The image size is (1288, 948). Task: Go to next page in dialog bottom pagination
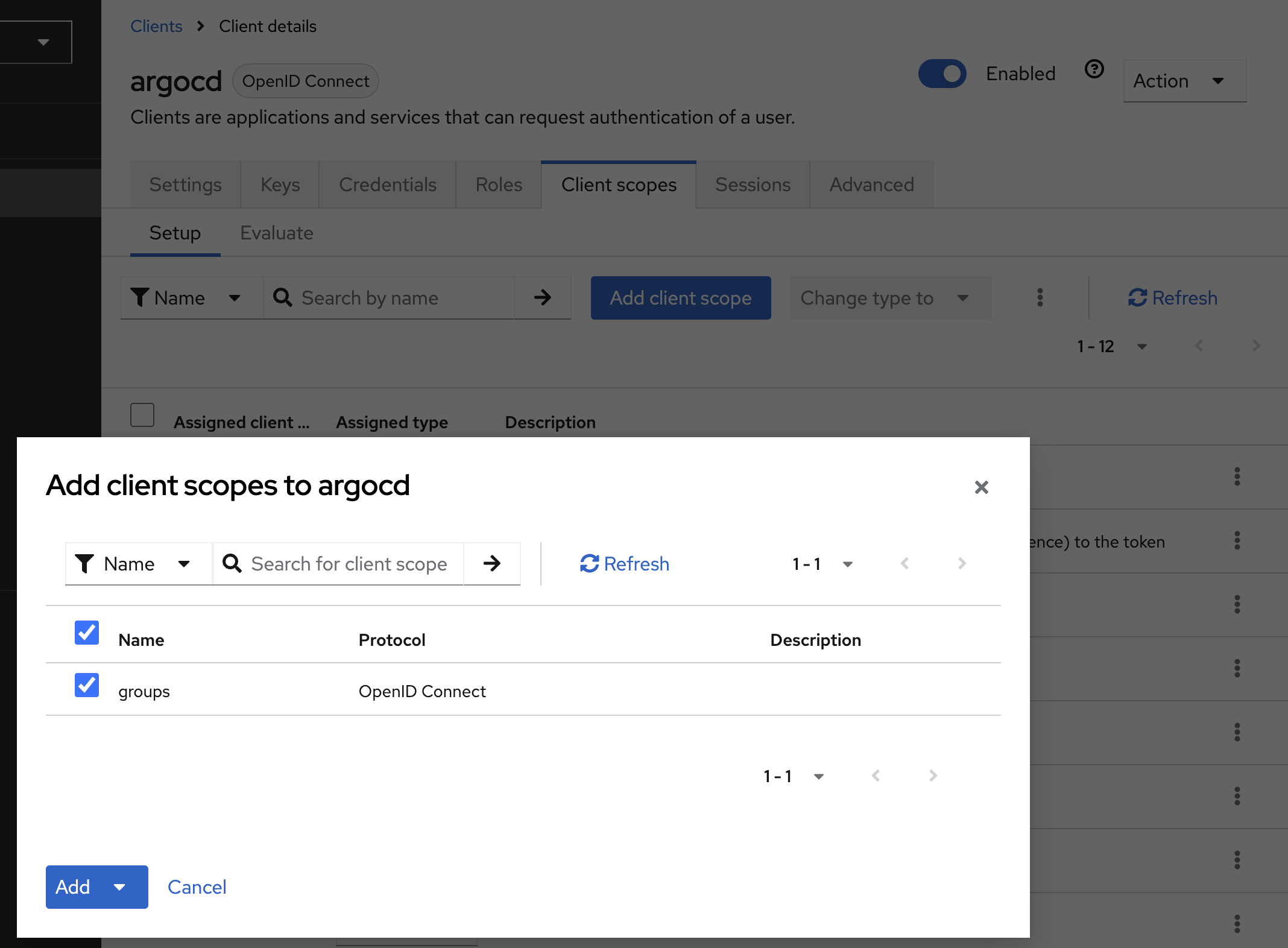[x=933, y=776]
